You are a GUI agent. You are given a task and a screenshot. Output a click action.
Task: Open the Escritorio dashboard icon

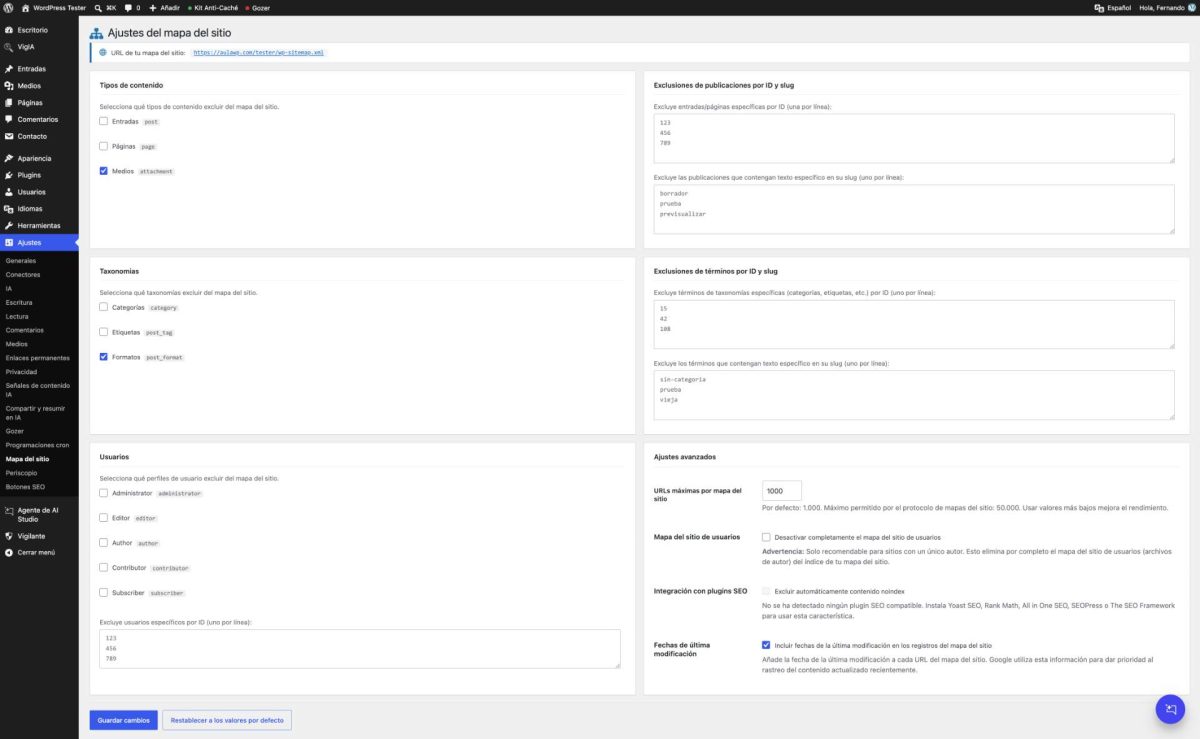pyautogui.click(x=9, y=30)
